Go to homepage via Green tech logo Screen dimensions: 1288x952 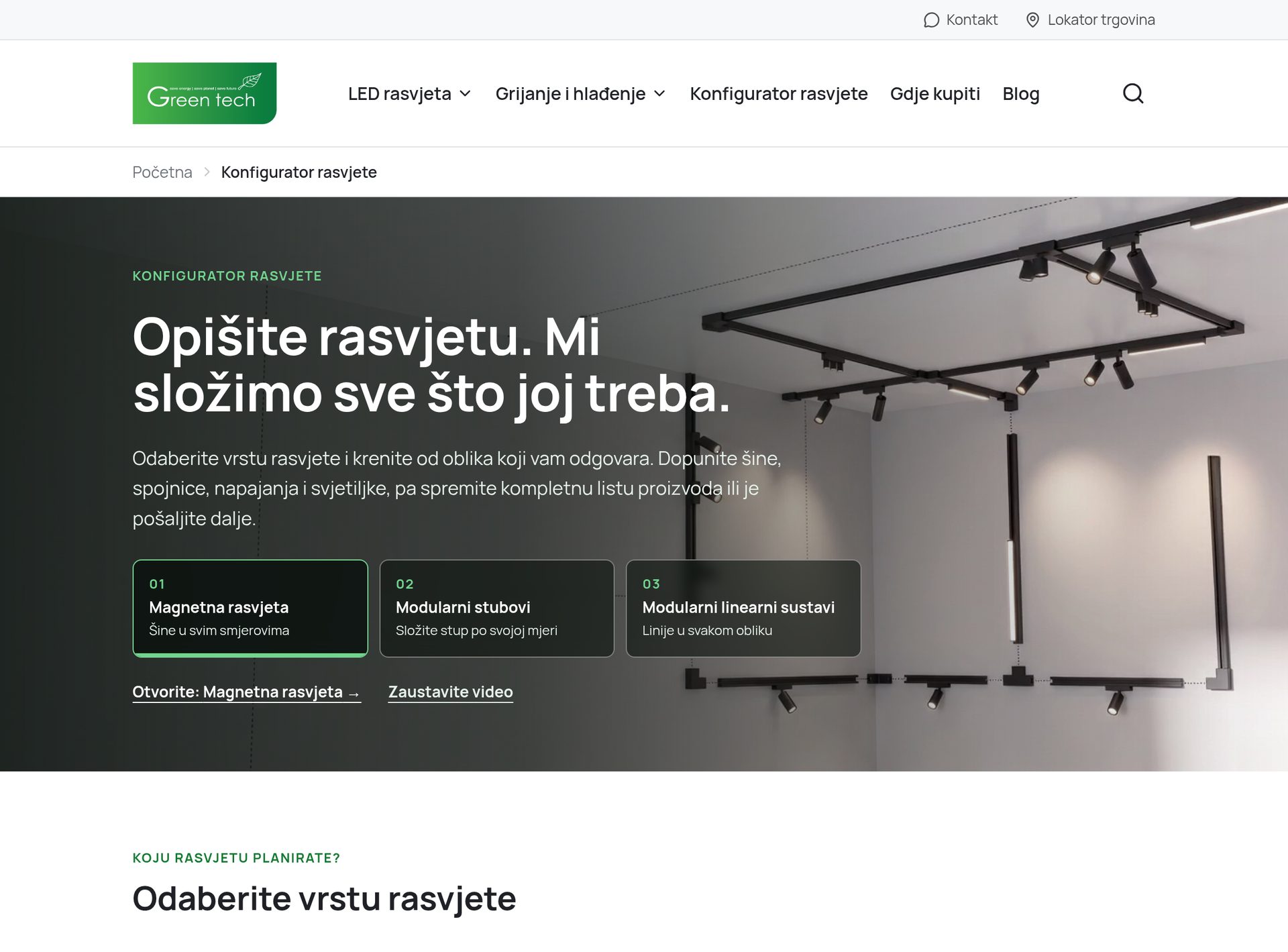[x=205, y=93]
